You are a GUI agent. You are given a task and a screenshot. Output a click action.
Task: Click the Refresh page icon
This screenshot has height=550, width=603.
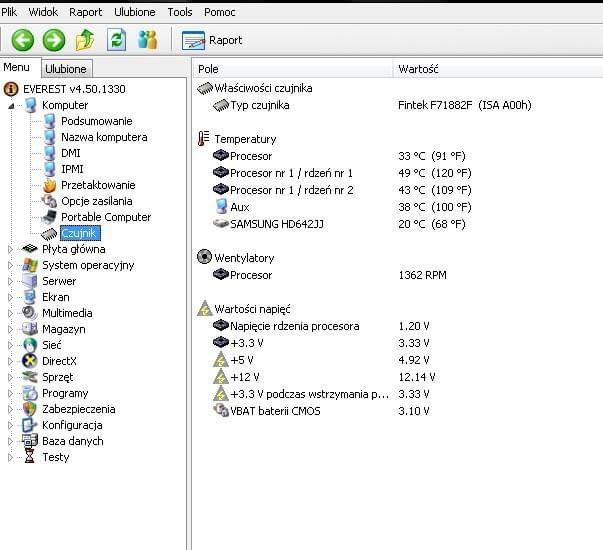pos(116,40)
